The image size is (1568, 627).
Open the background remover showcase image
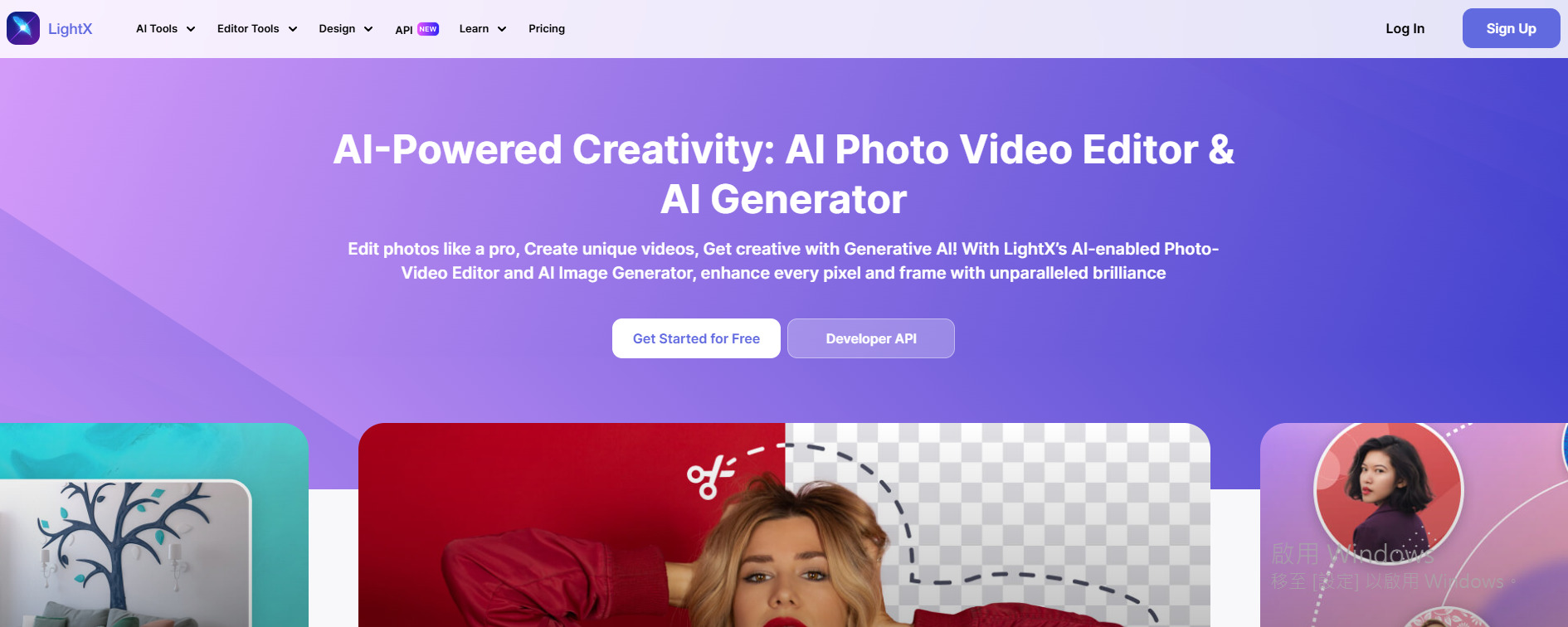(784, 525)
